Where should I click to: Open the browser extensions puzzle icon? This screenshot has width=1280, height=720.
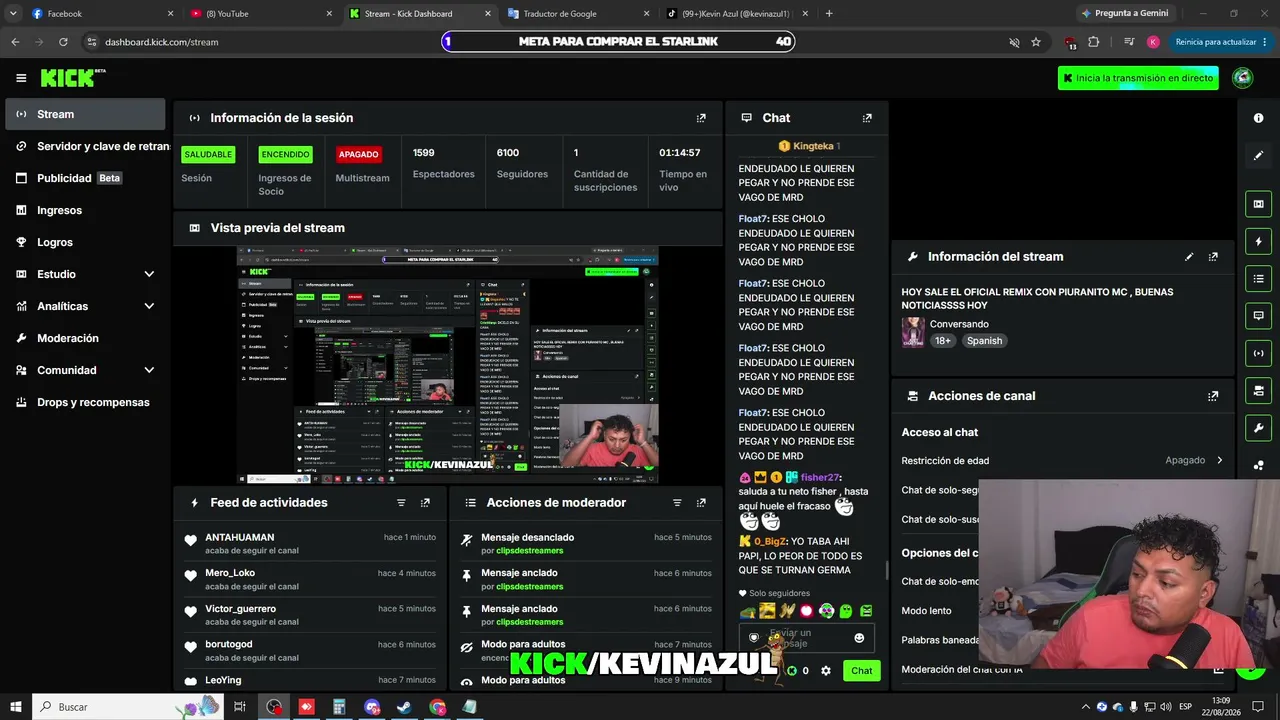coord(1094,42)
